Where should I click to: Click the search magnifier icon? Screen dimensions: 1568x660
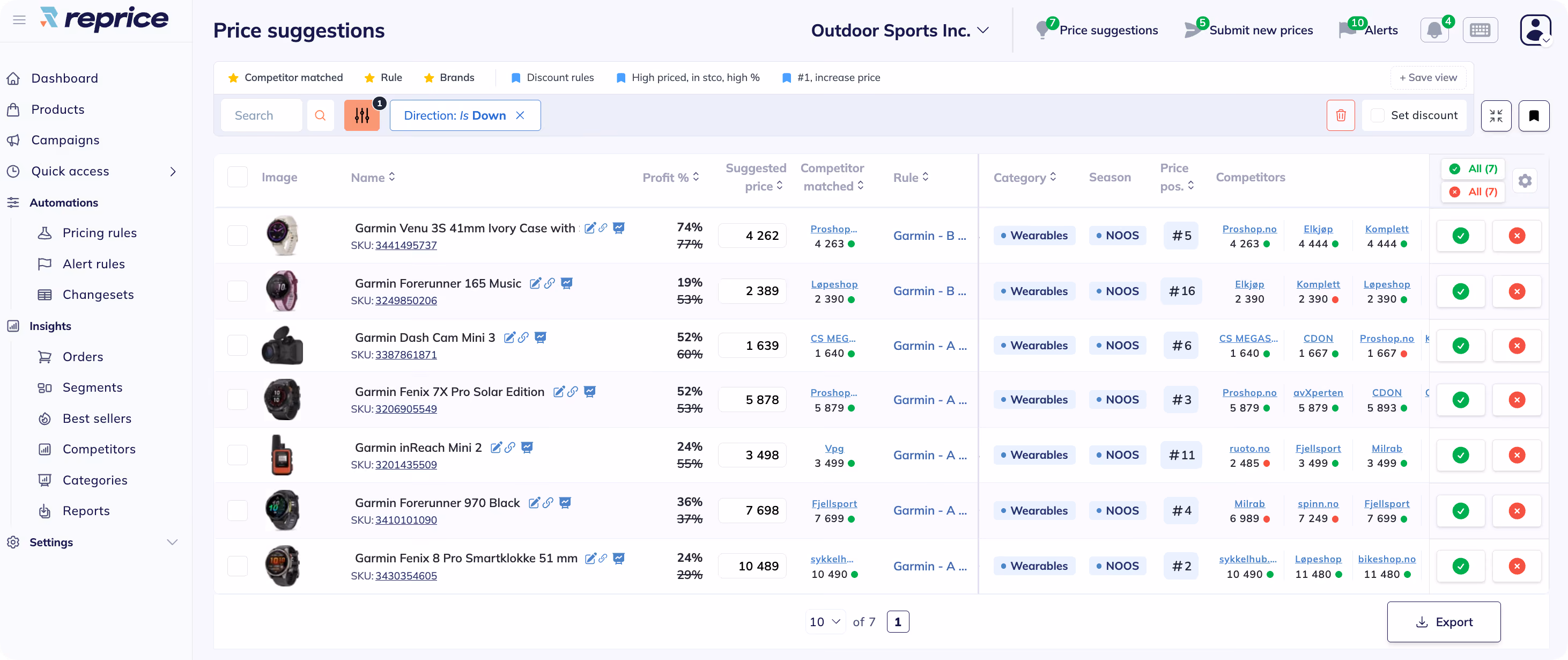(x=320, y=116)
